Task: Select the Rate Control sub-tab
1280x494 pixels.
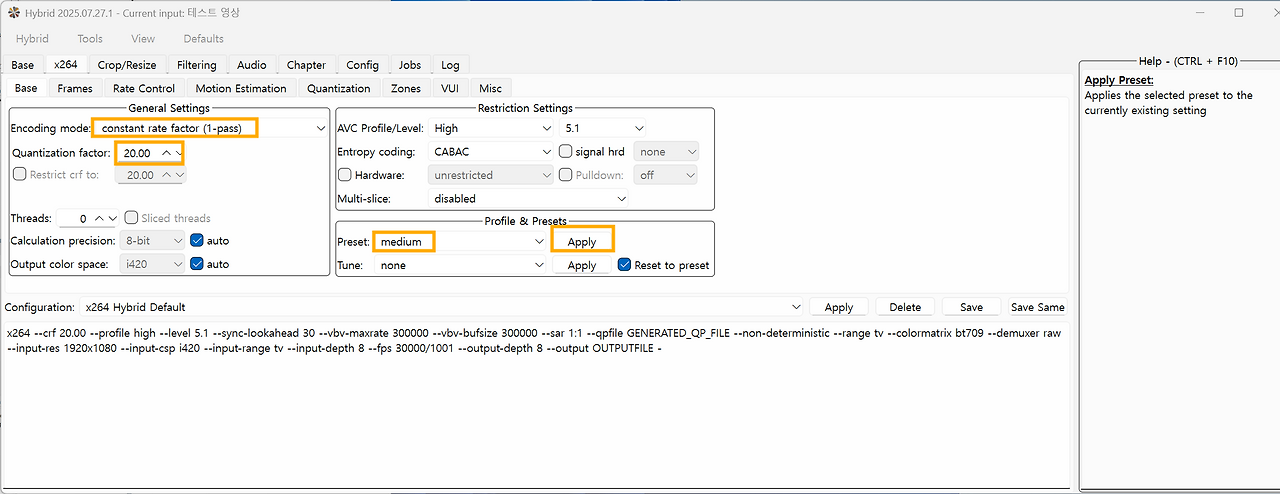Action: point(144,88)
